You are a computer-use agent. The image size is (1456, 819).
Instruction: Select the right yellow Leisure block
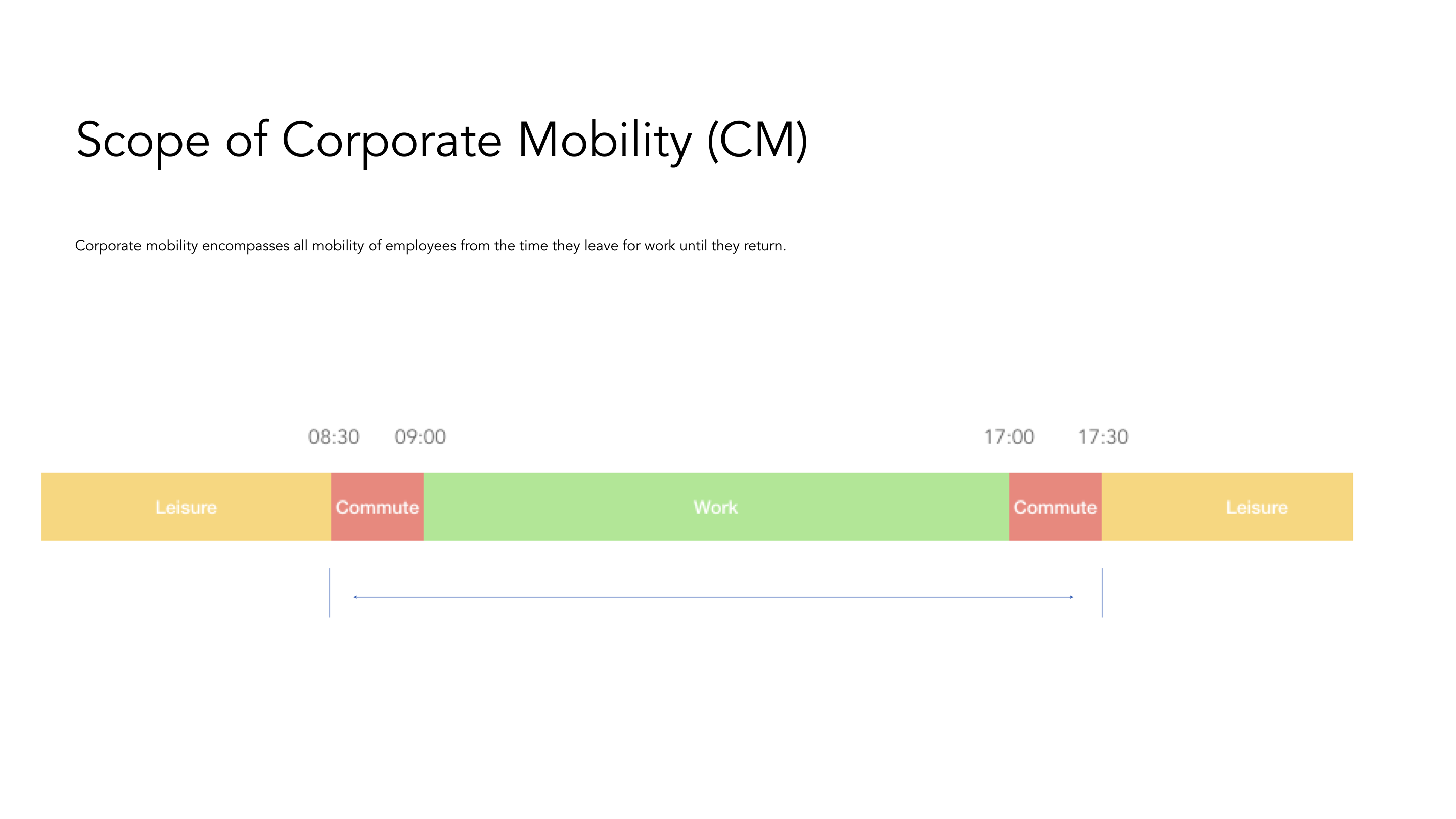(x=1227, y=507)
